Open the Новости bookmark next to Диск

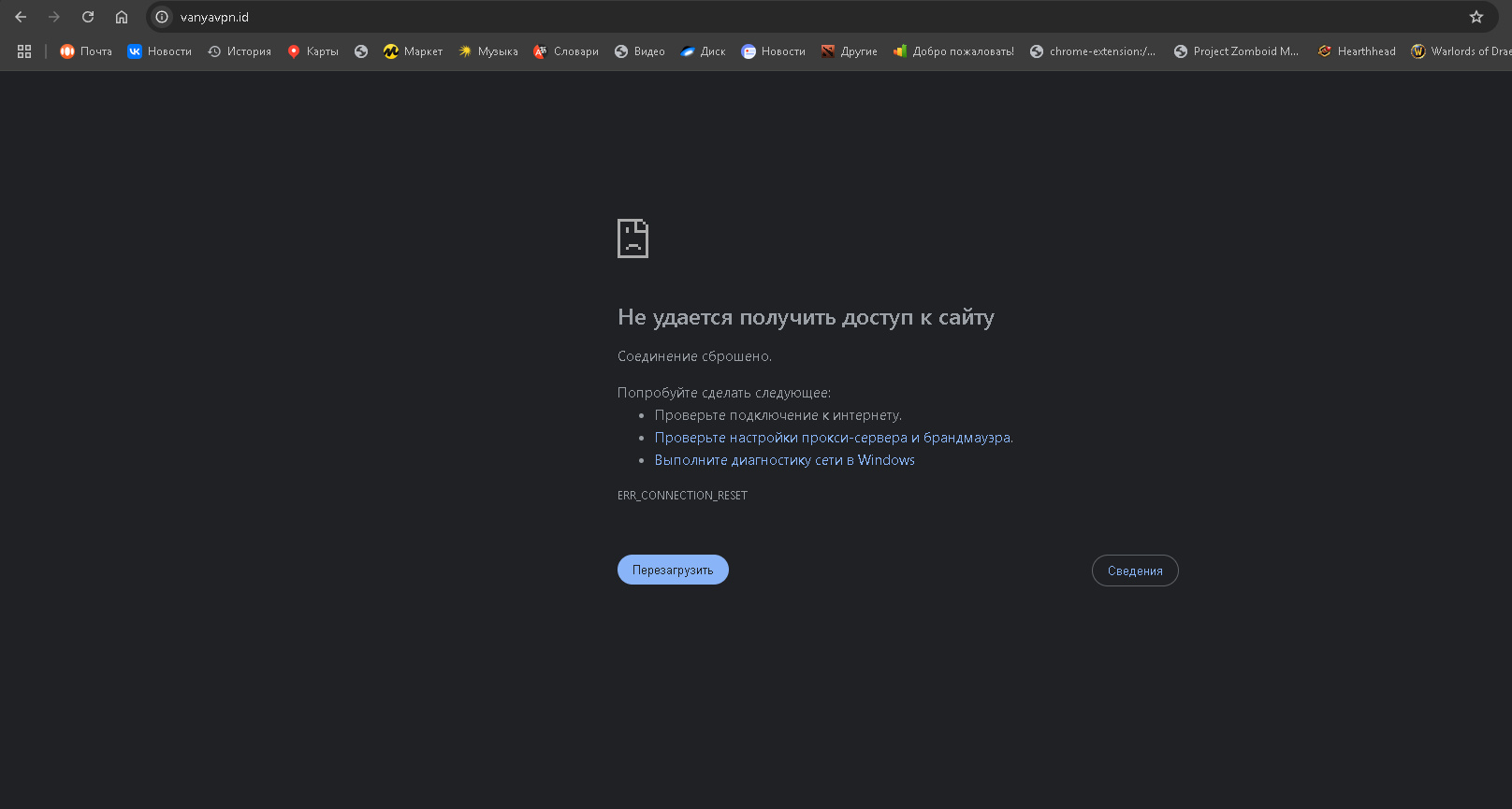click(x=774, y=51)
